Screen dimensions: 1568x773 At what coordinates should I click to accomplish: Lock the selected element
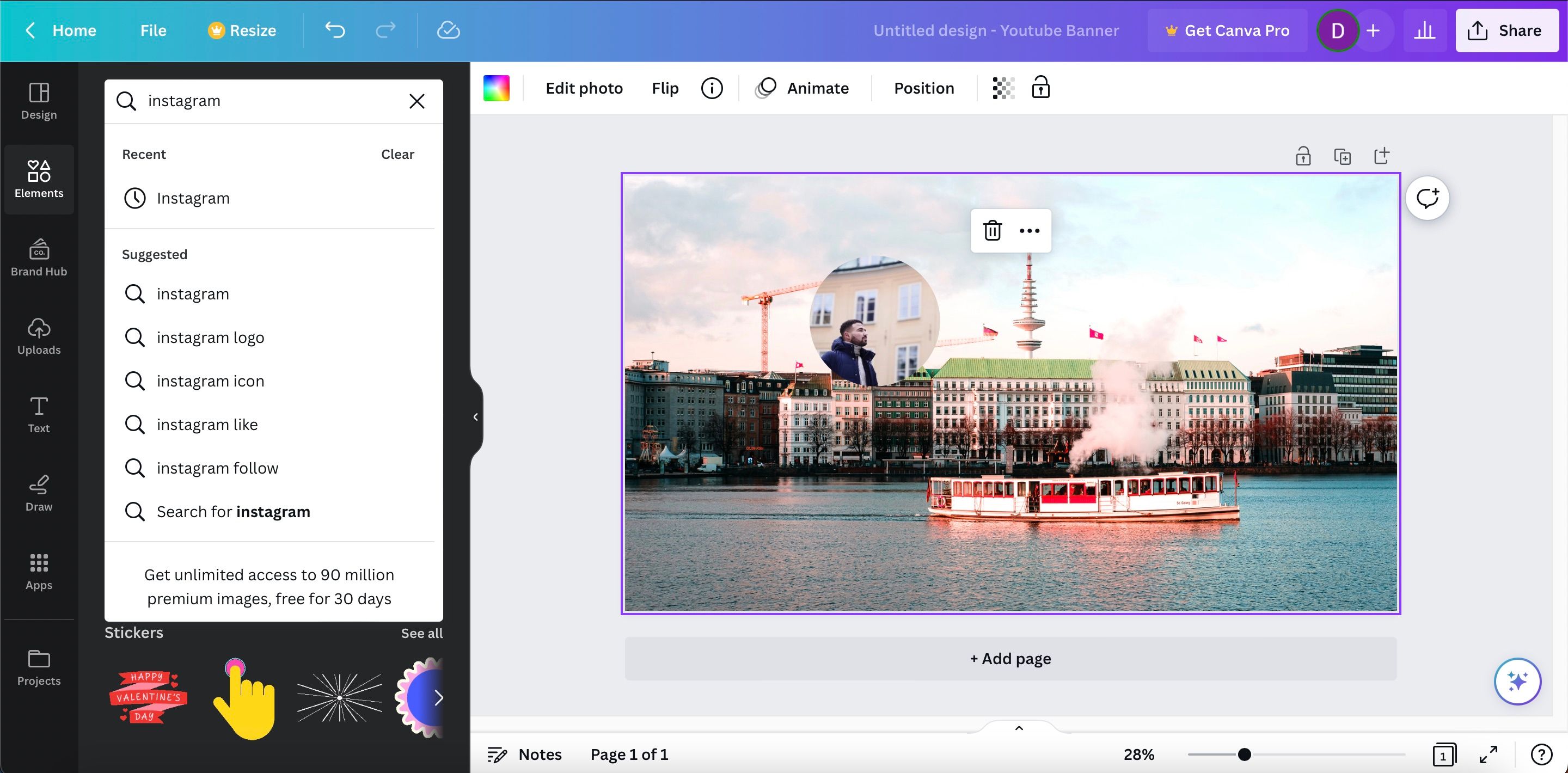[x=1041, y=88]
